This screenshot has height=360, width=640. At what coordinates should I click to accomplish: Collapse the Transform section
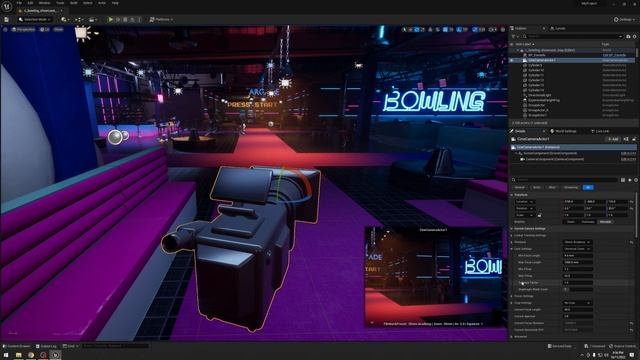[512, 195]
